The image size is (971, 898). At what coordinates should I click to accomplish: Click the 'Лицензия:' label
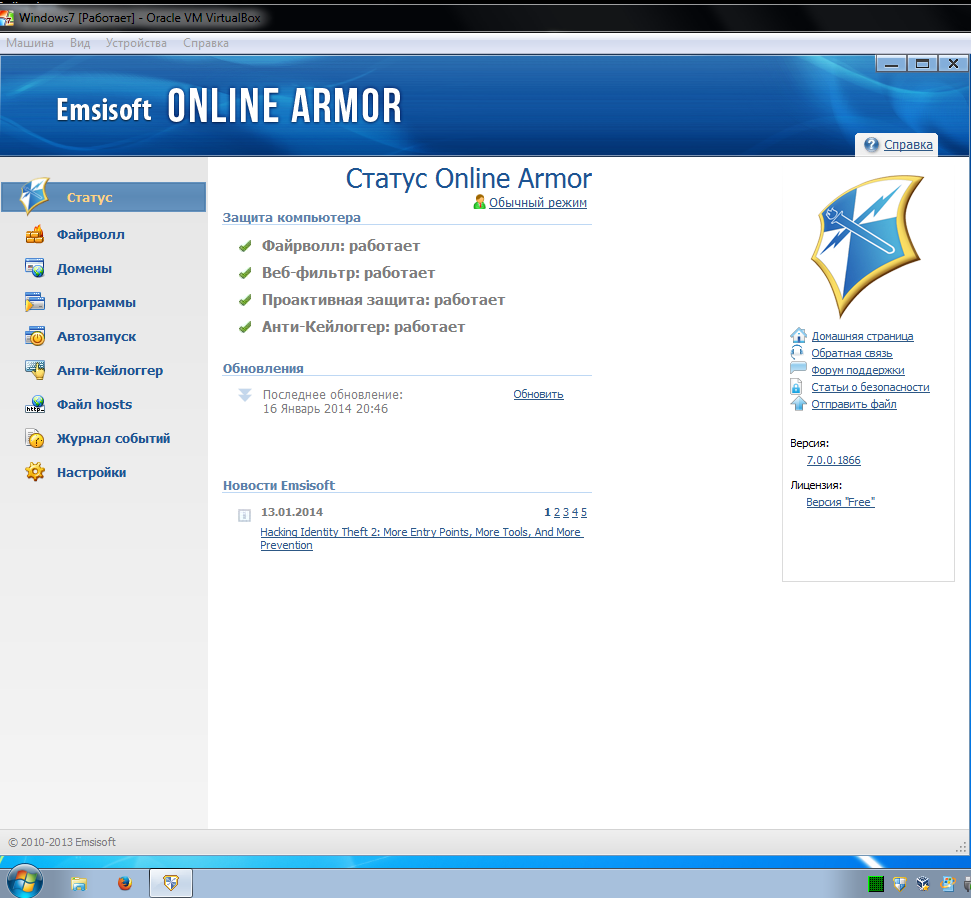click(816, 486)
